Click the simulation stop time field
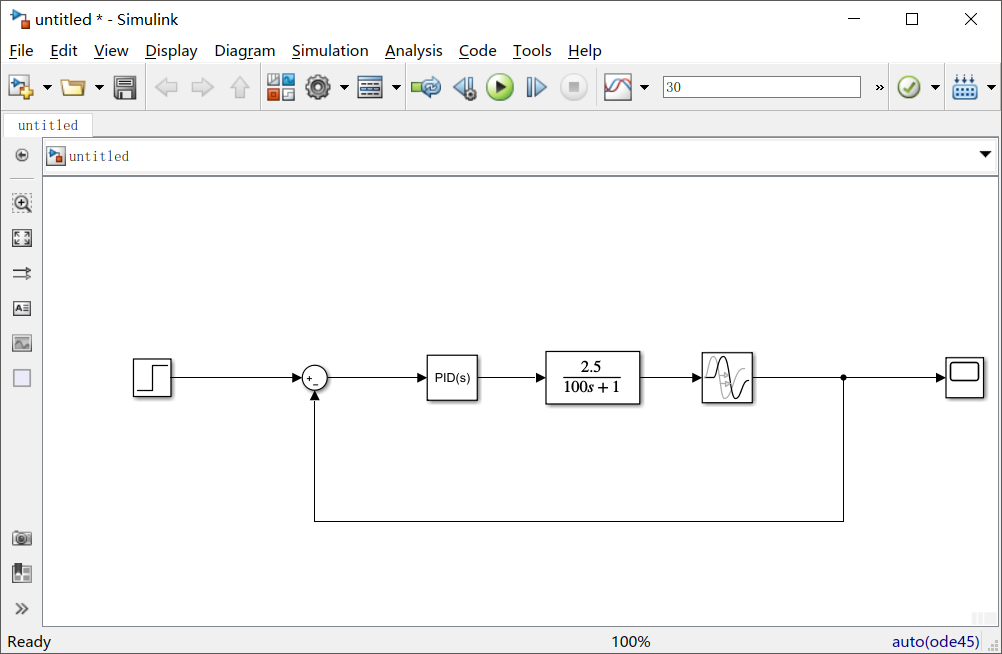This screenshot has width=1002, height=654. (x=760, y=88)
